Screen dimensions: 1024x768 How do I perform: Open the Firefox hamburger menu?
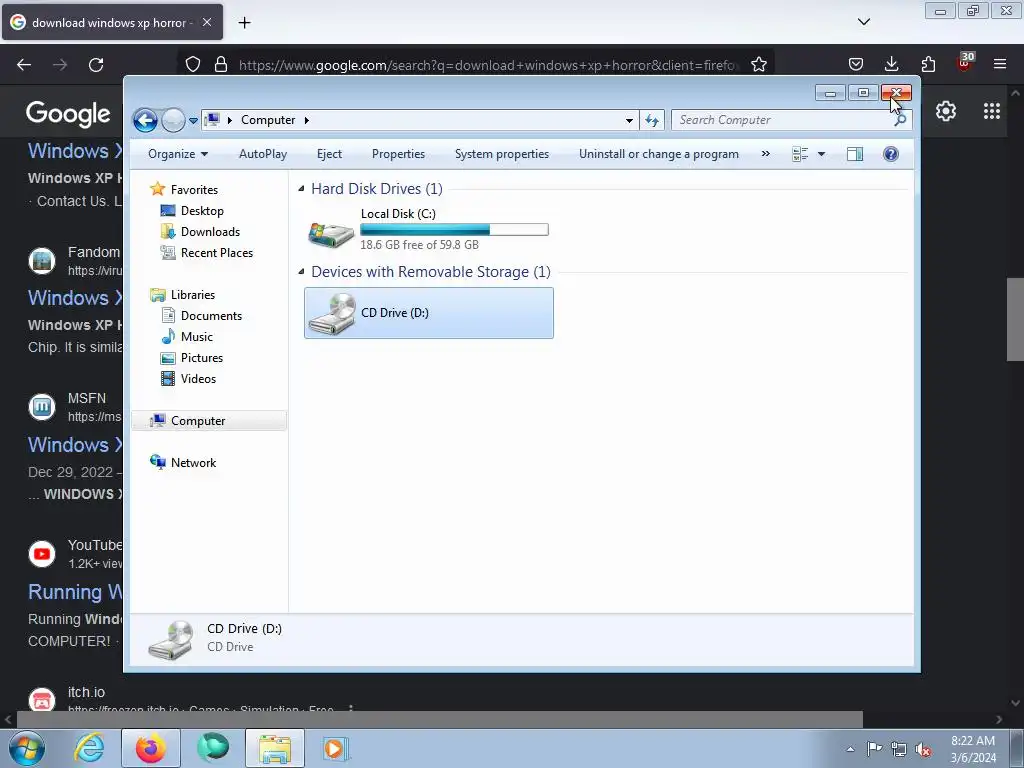click(1000, 64)
